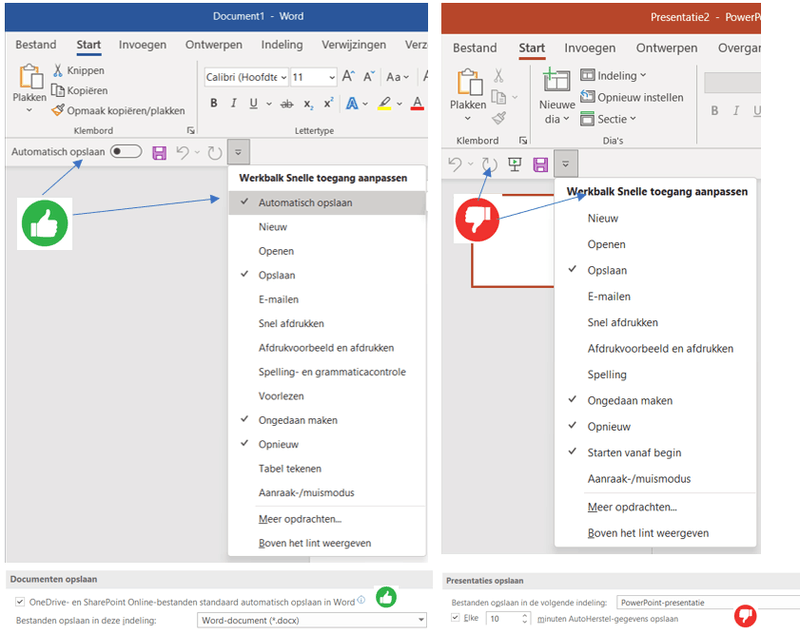
Task: Switch to Invoegen tab in PowerPoint
Action: [x=590, y=48]
